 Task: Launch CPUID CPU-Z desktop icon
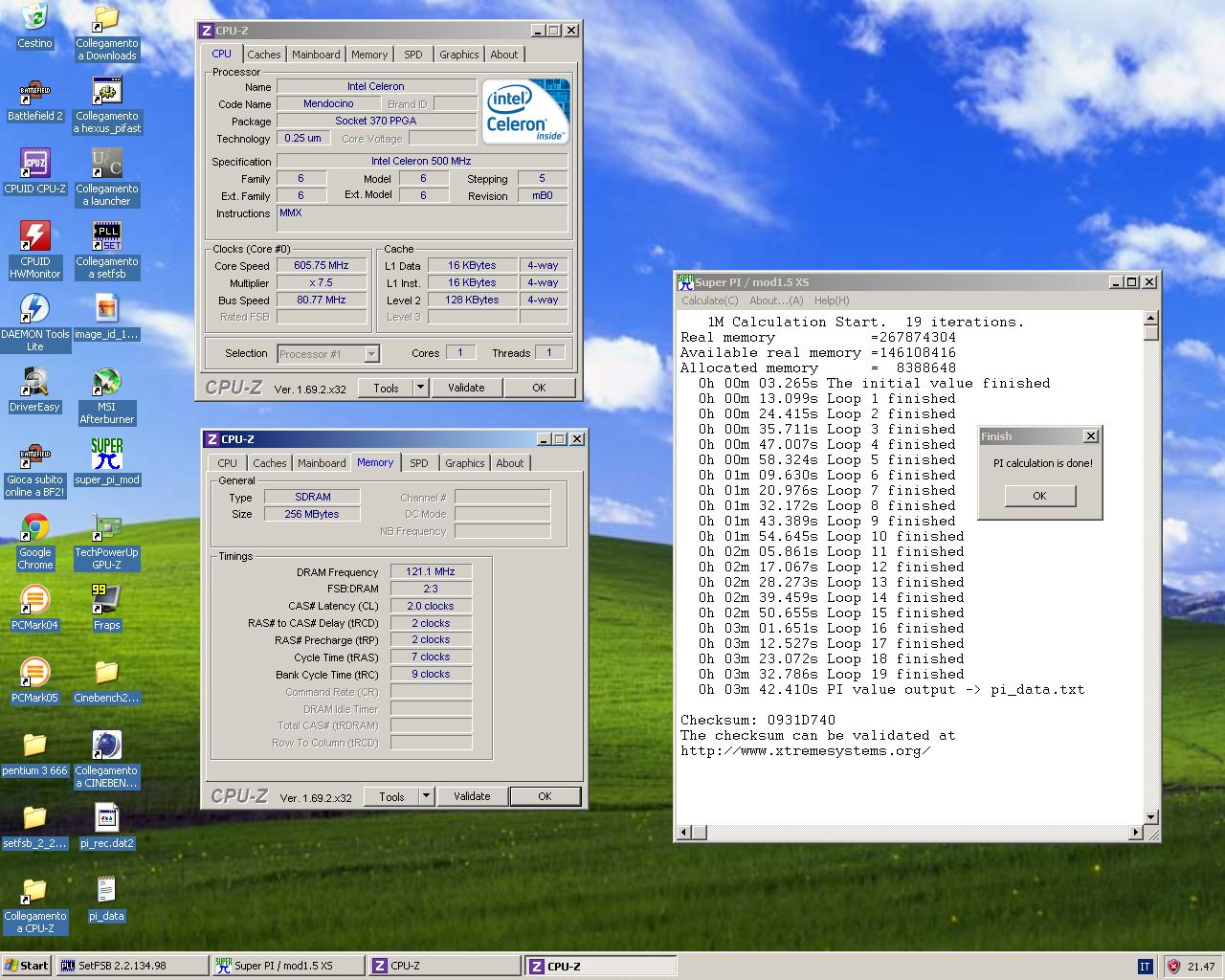coord(35,172)
